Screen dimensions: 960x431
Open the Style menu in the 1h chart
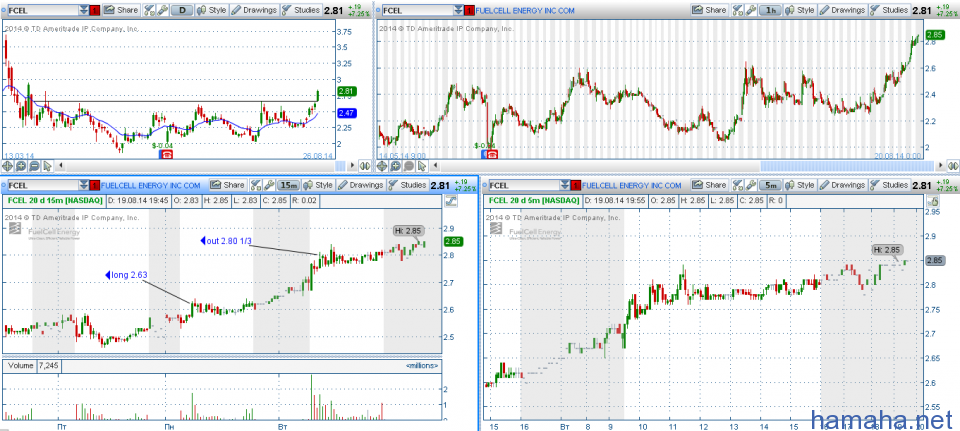[800, 10]
